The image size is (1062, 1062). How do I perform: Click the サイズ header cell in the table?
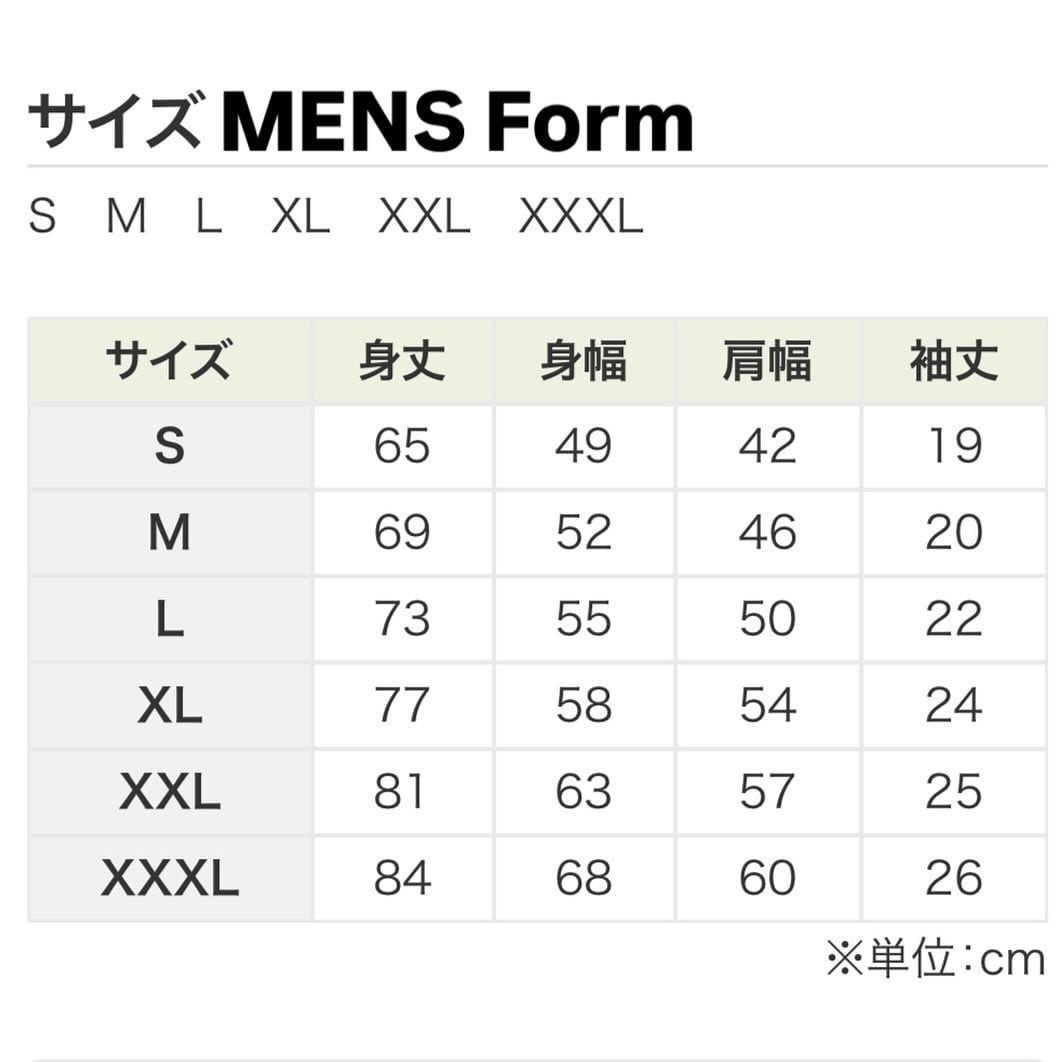pos(169,361)
